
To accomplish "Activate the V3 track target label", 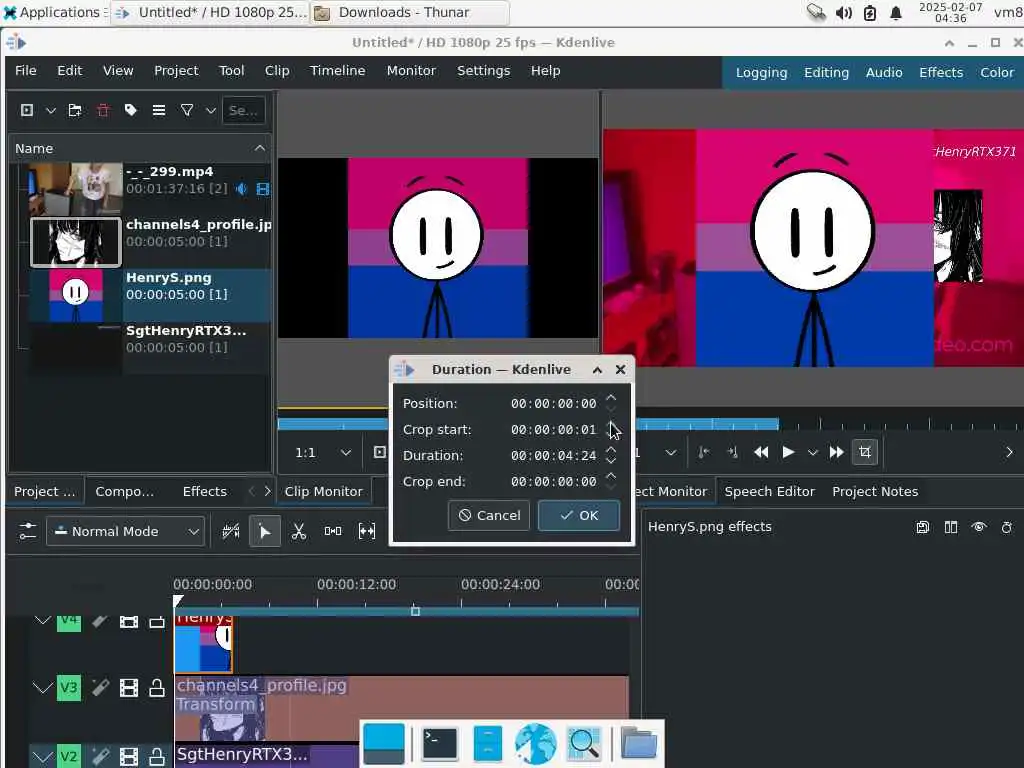I will click(69, 687).
